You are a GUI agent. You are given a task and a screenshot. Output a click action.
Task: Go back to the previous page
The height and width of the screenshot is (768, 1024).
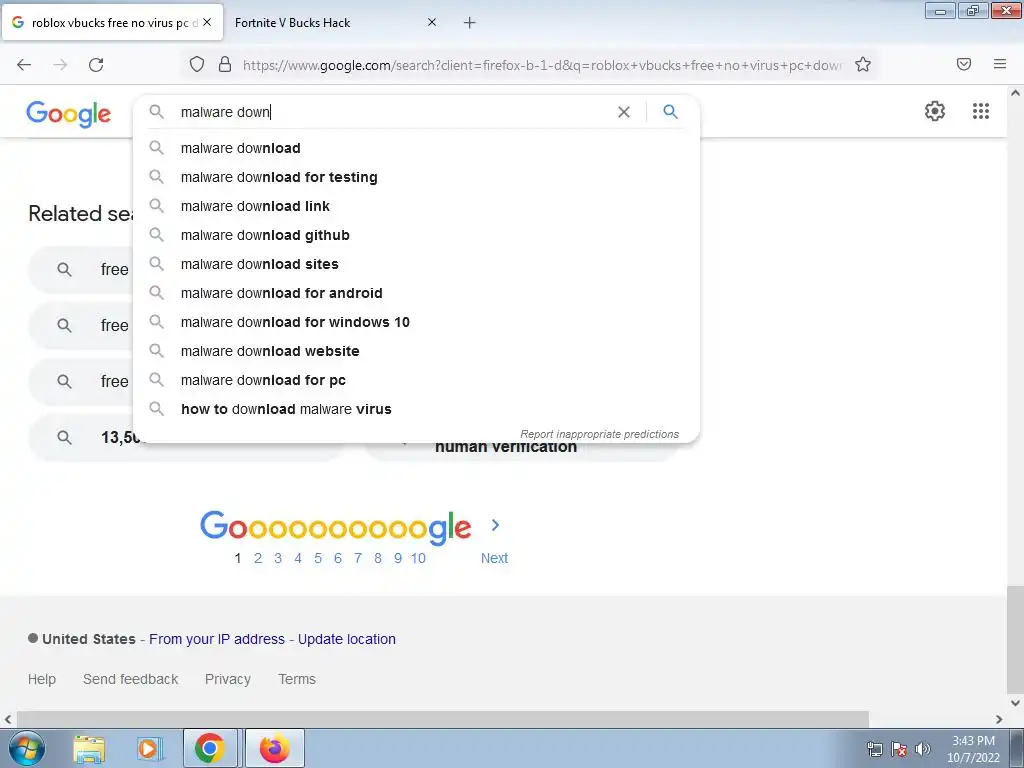(24, 65)
